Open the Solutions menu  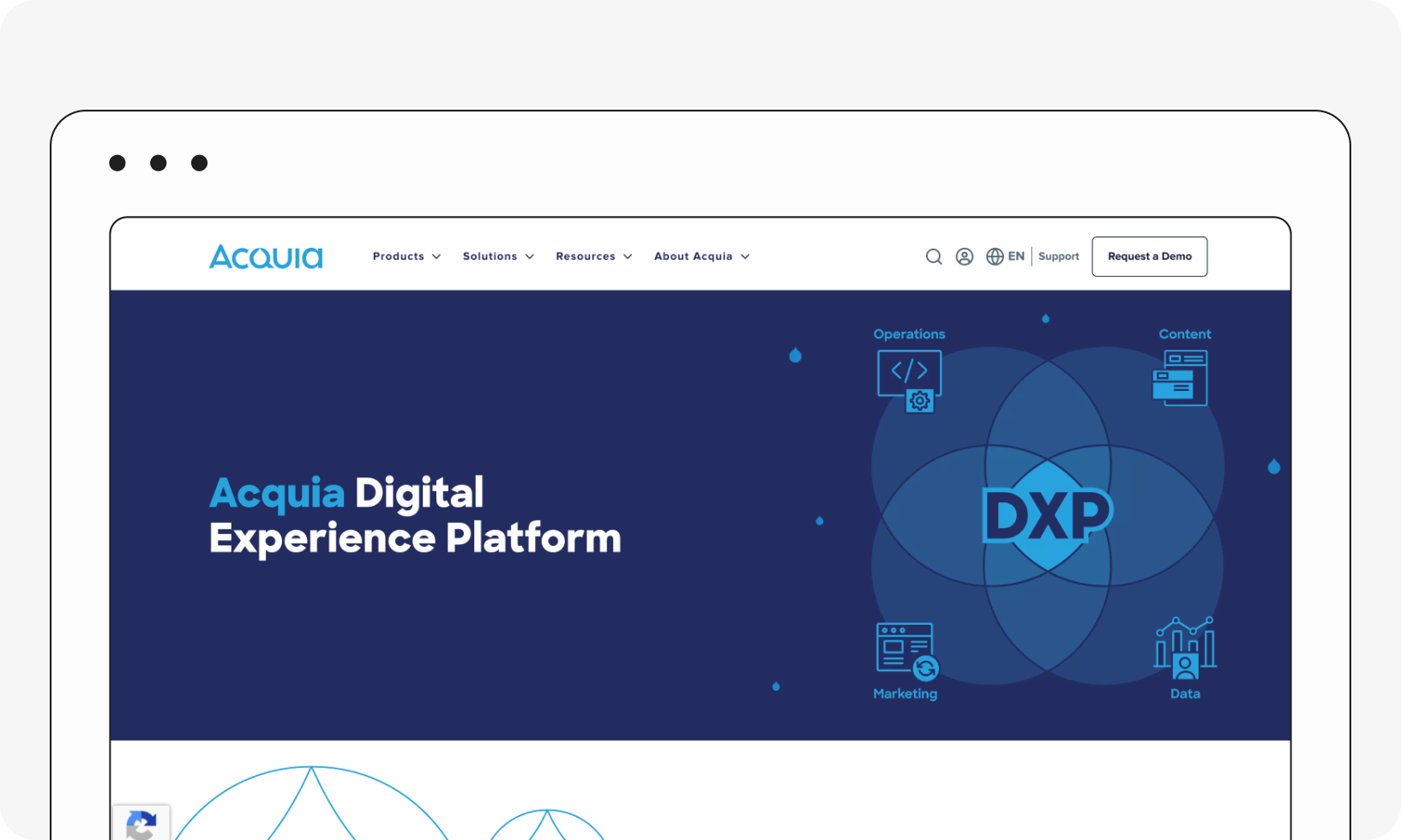pyautogui.click(x=498, y=256)
